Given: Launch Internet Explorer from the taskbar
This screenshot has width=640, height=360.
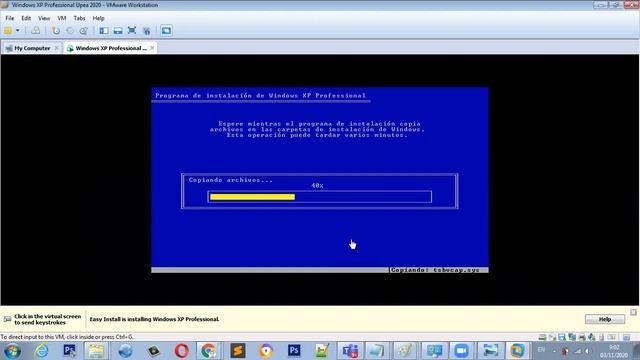Looking at the screenshot, I should (x=42, y=351).
